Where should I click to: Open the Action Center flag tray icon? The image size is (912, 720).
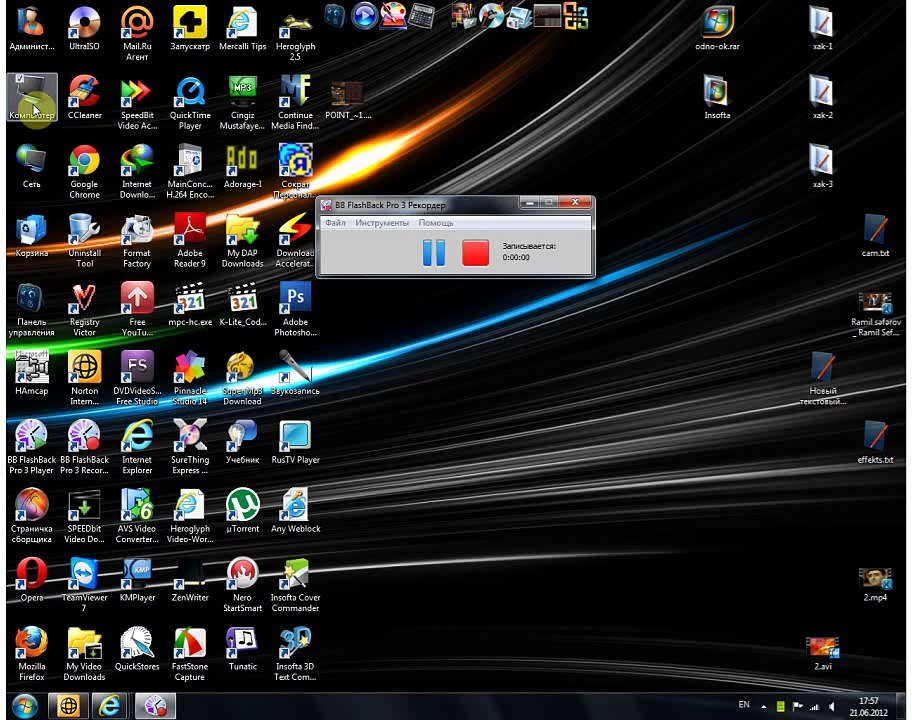797,707
